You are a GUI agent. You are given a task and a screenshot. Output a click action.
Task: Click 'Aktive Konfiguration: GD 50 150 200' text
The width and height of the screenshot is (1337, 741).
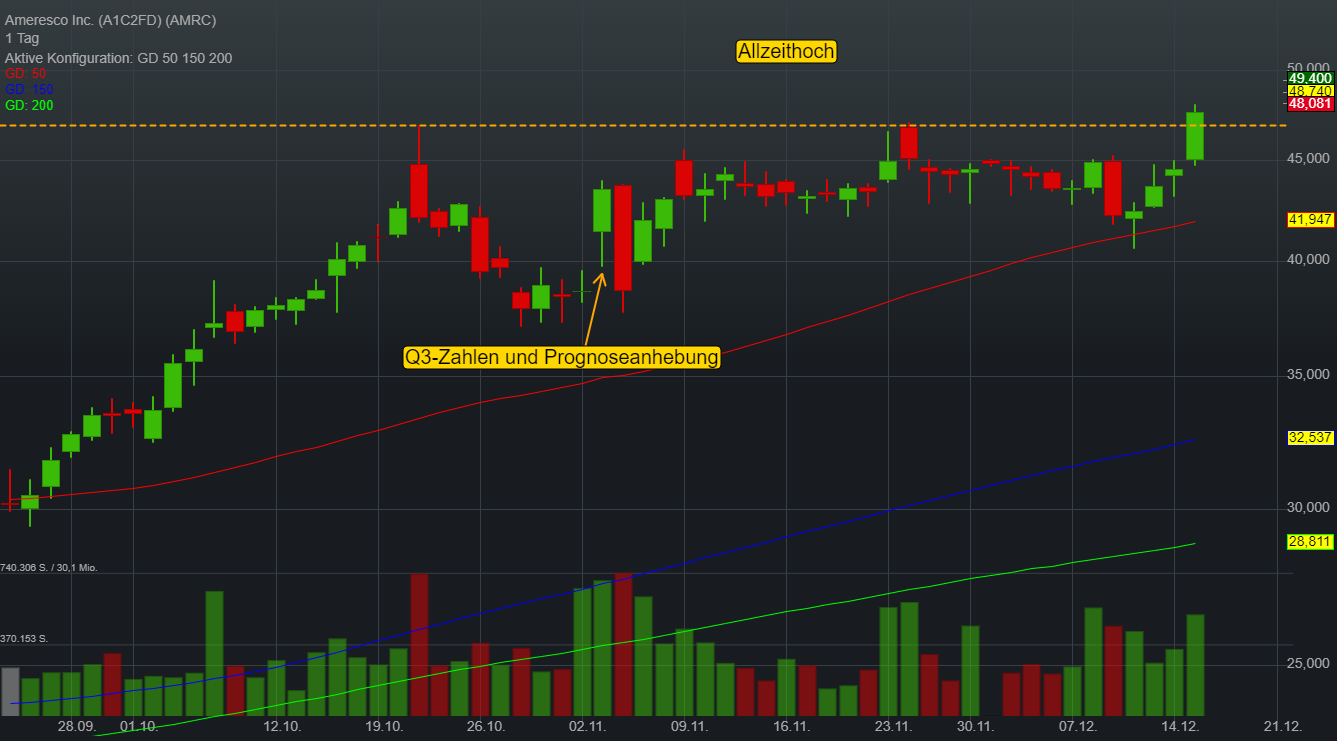[x=118, y=58]
